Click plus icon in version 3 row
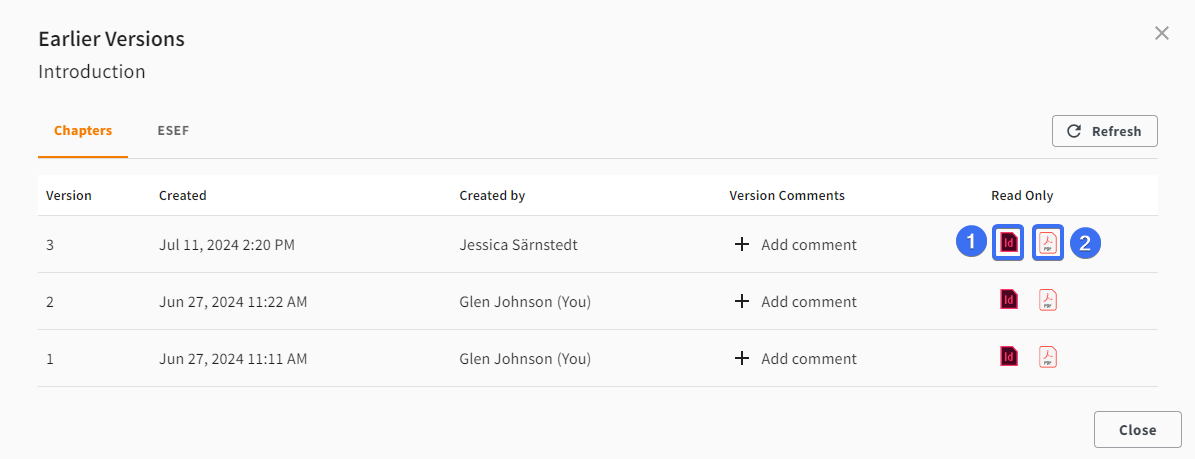The width and height of the screenshot is (1195, 459). [742, 245]
